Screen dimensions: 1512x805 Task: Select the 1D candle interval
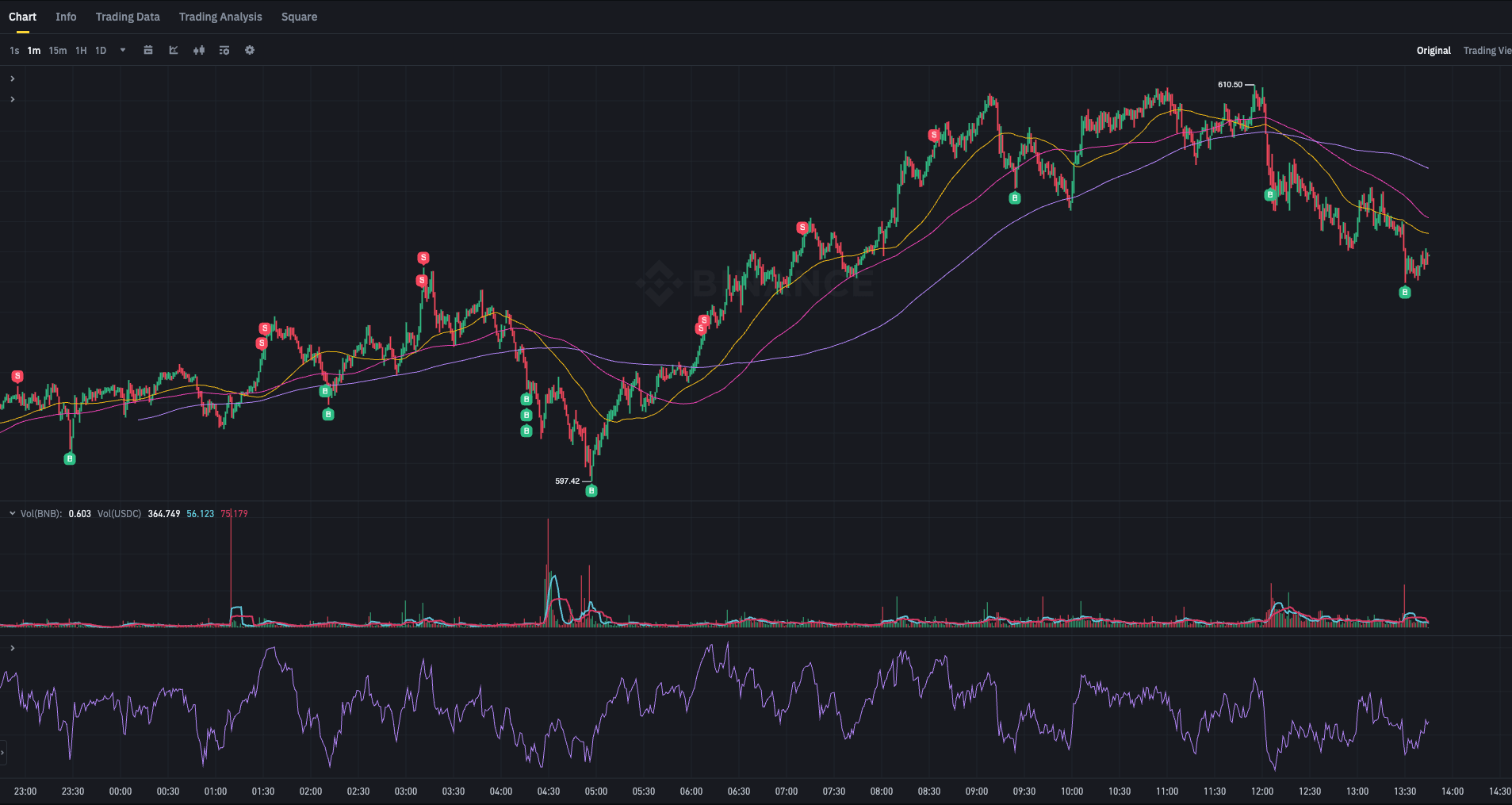click(x=101, y=50)
